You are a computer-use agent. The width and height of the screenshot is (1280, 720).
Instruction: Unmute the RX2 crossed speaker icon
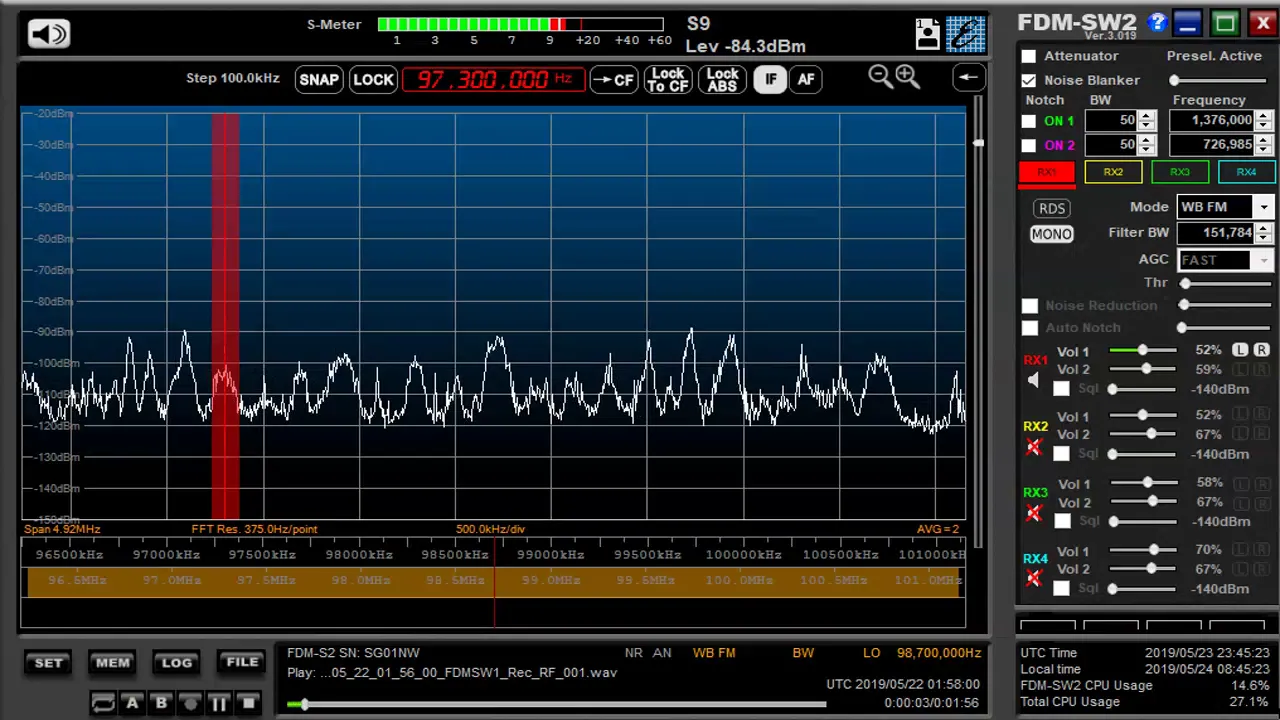point(1034,446)
